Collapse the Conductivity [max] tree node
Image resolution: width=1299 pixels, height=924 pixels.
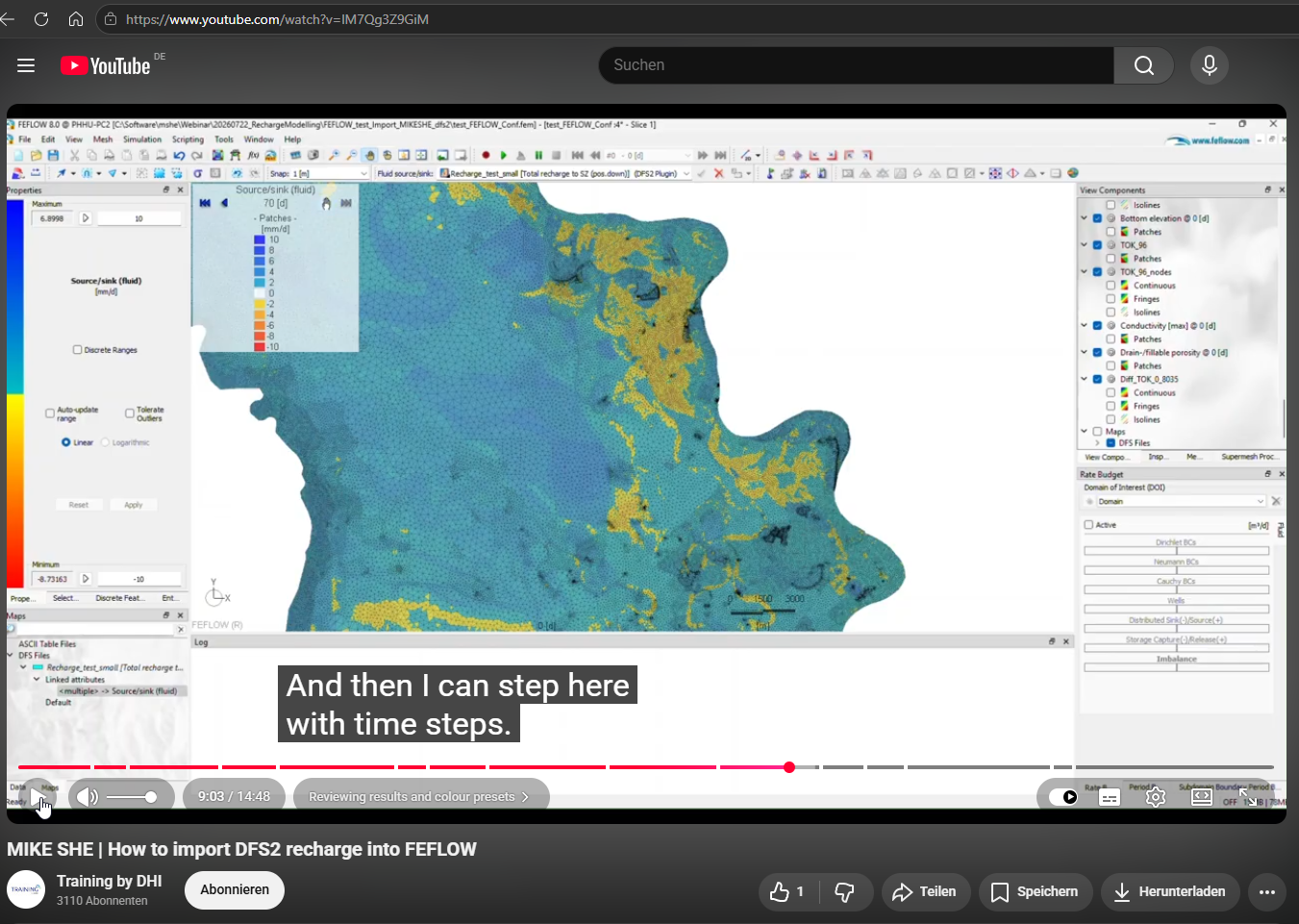coord(1085,326)
